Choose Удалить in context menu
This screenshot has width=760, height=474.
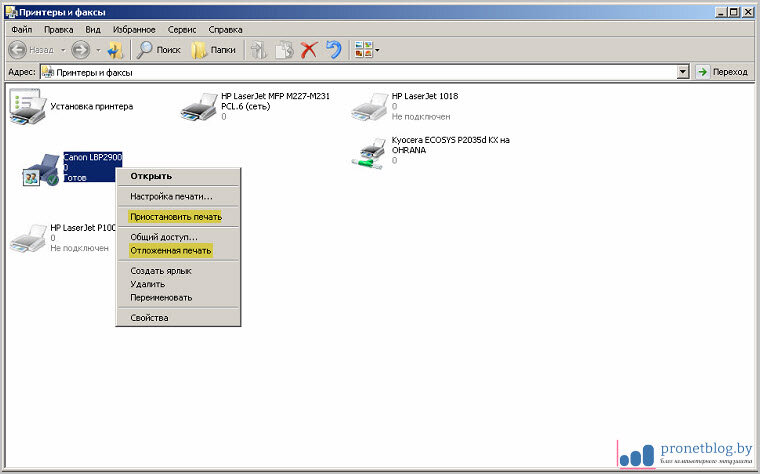(178, 284)
